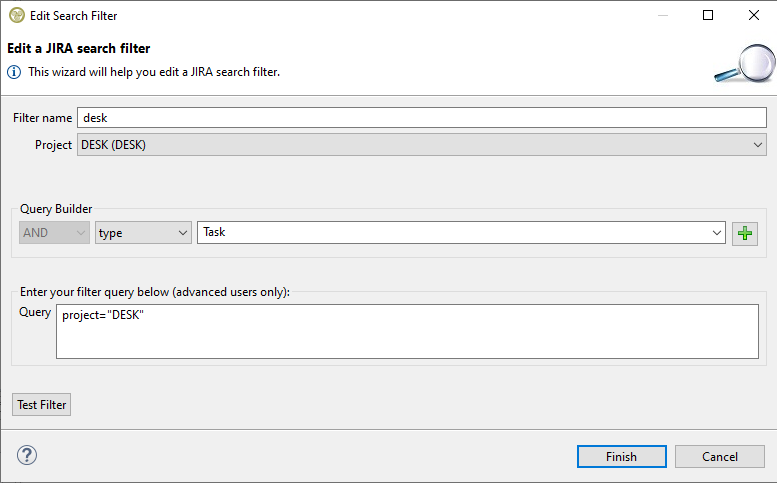Click the "Edit Search Filter" title bar text
Viewport: 777px width, 483px height.
pos(73,16)
